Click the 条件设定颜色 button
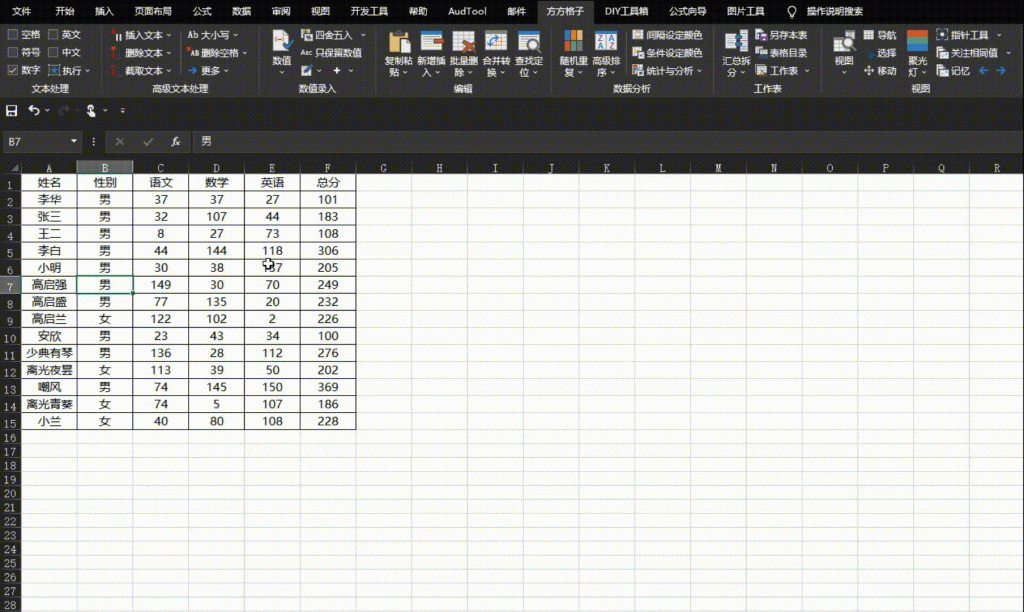The image size is (1024, 612). [667, 53]
